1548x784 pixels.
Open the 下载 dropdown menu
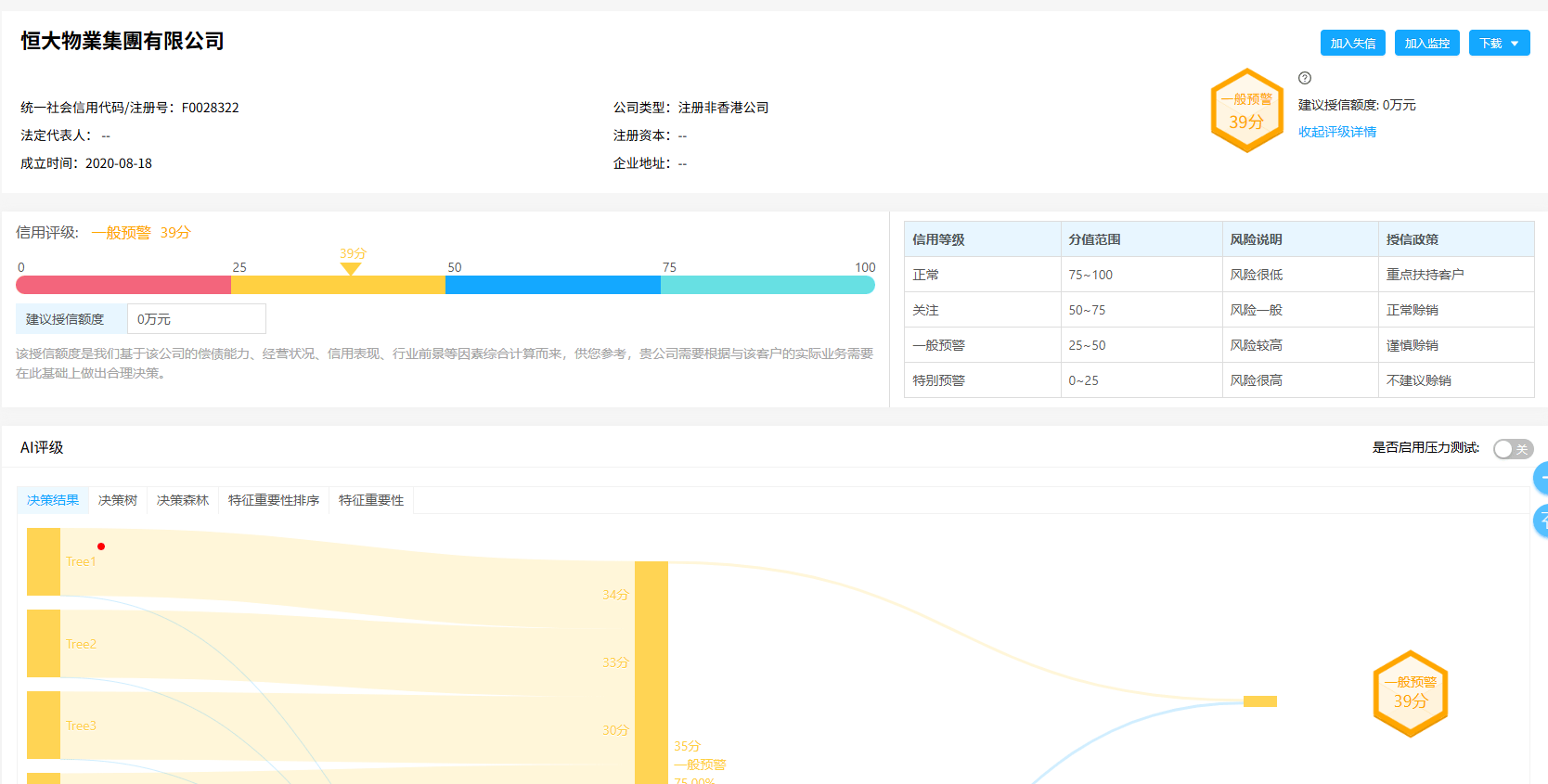pos(1499,44)
